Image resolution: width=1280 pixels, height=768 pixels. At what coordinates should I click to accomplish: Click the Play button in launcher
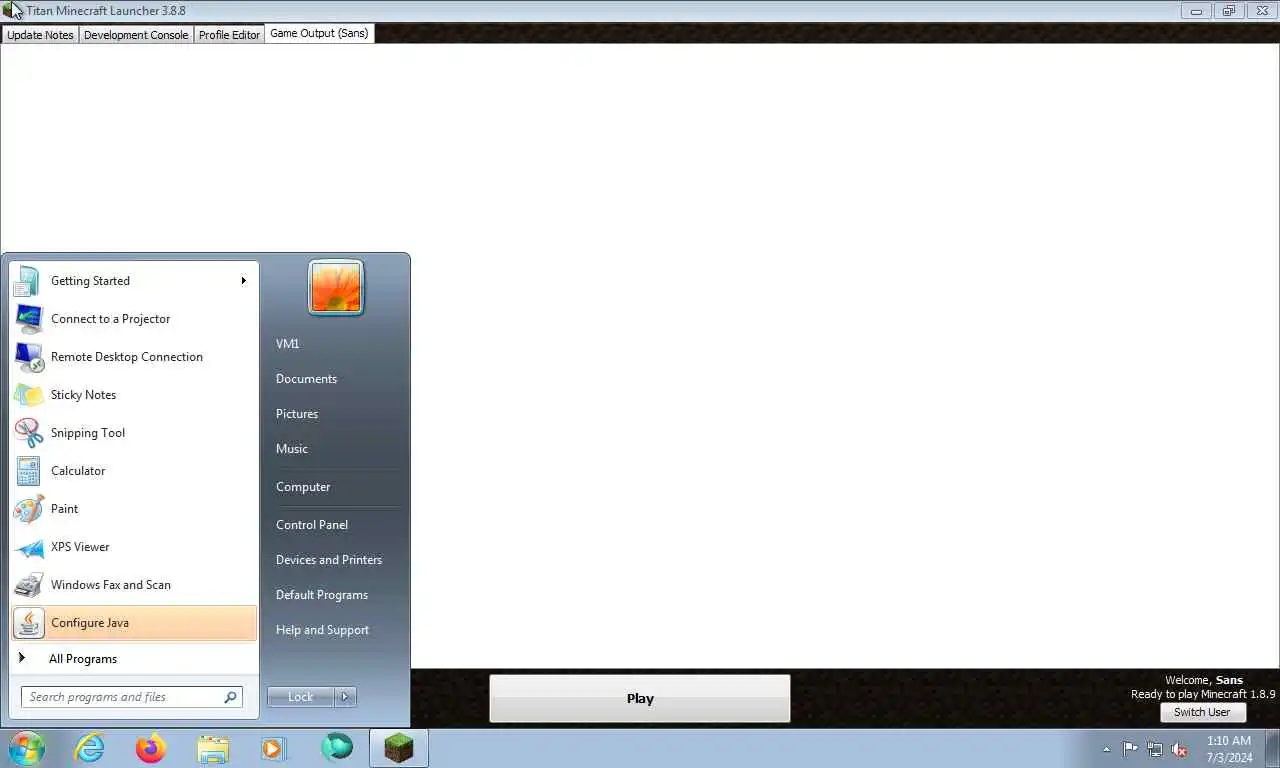pos(640,698)
